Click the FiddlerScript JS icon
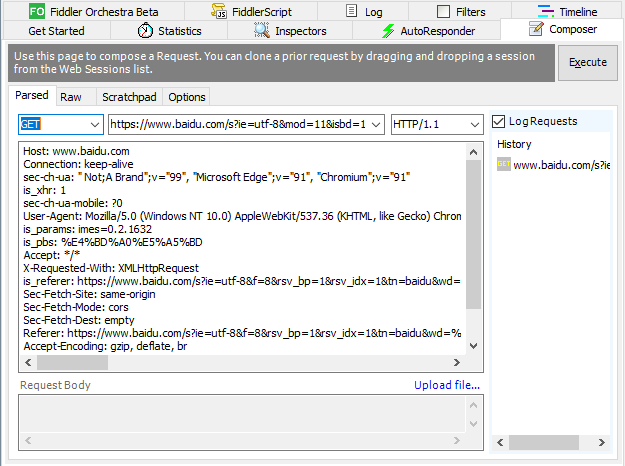Screen dimensions: 625x466 (219, 11)
